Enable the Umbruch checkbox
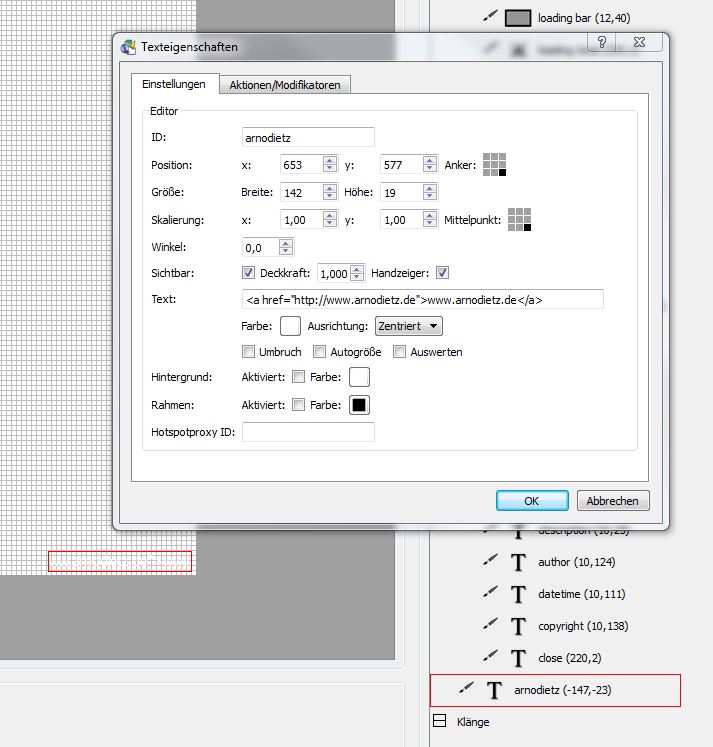The width and height of the screenshot is (713, 747). click(248, 352)
